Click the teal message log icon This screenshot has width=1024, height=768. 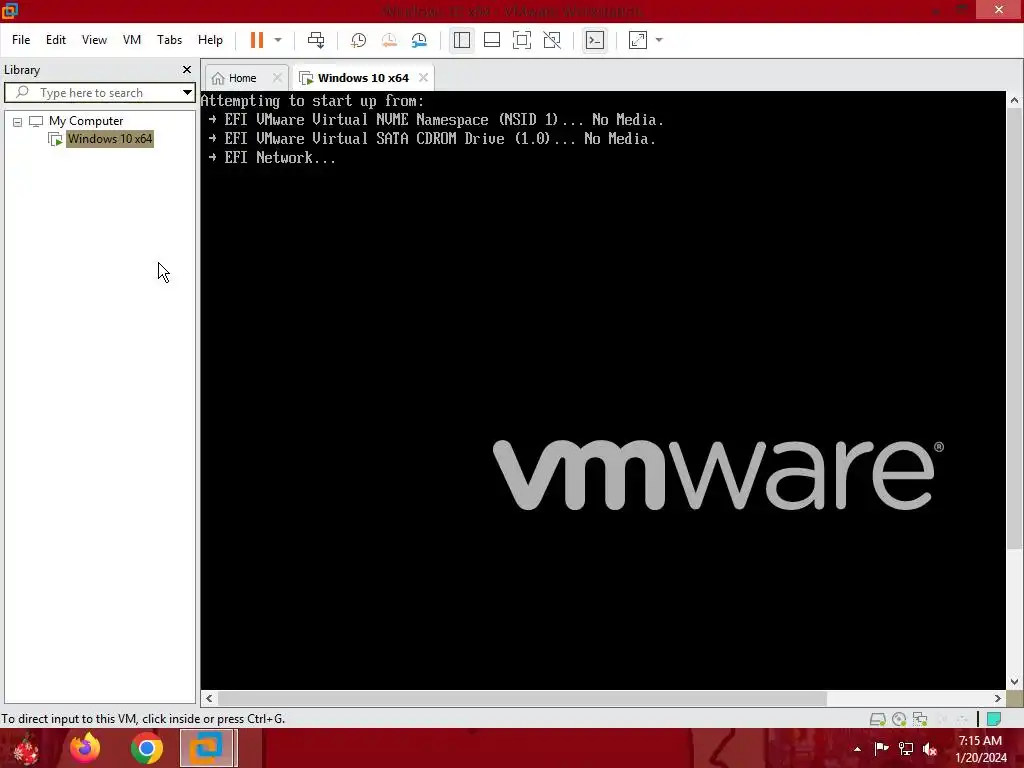pyautogui.click(x=994, y=719)
